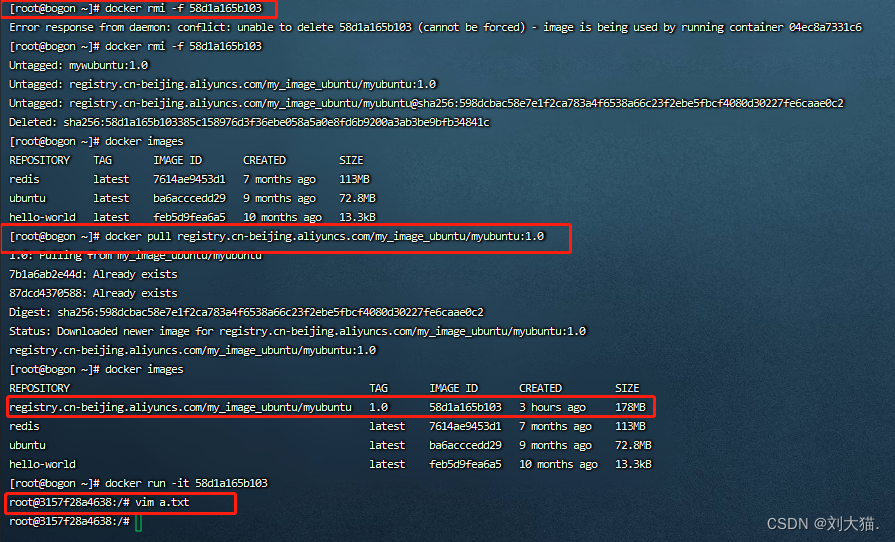
Task: Click the 'Deleted: sha256:58d1a165b103385c...' line
Action: coord(249,122)
